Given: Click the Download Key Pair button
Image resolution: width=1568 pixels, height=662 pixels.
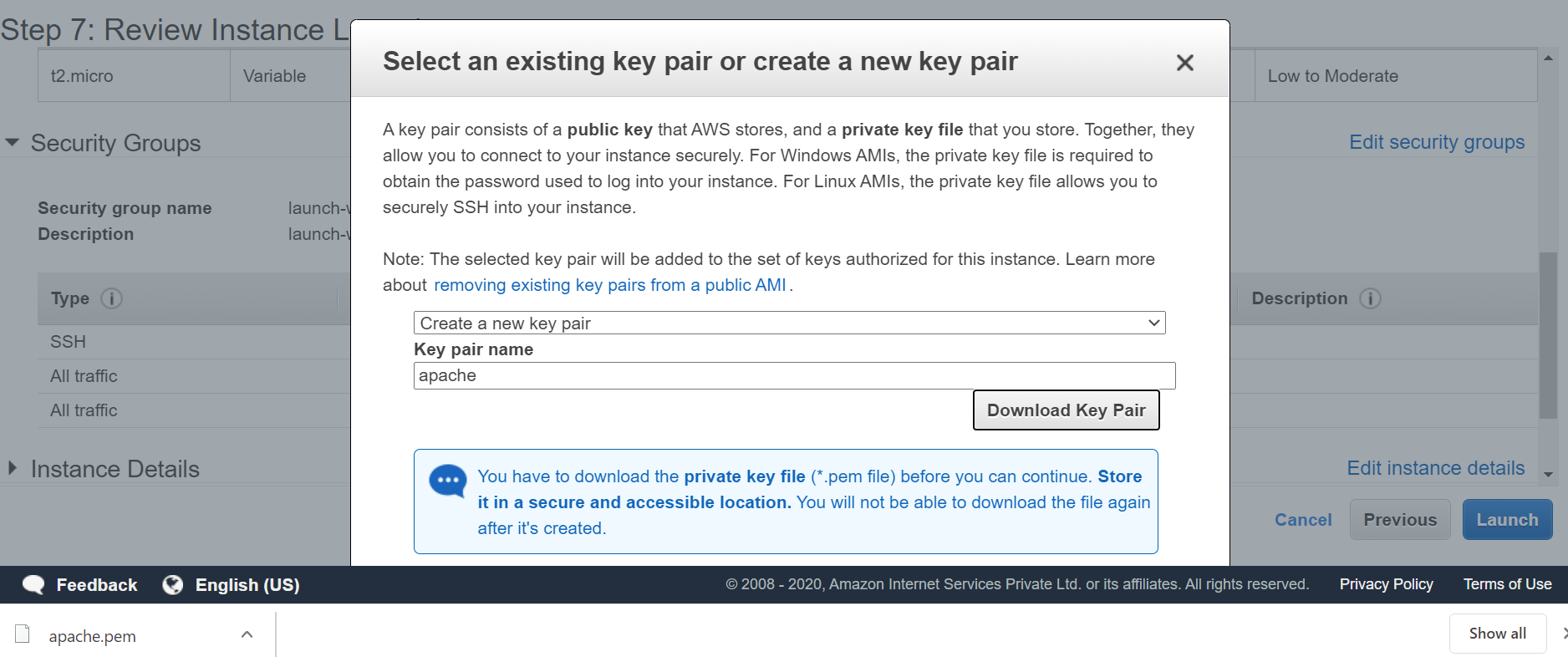Looking at the screenshot, I should click(1066, 410).
